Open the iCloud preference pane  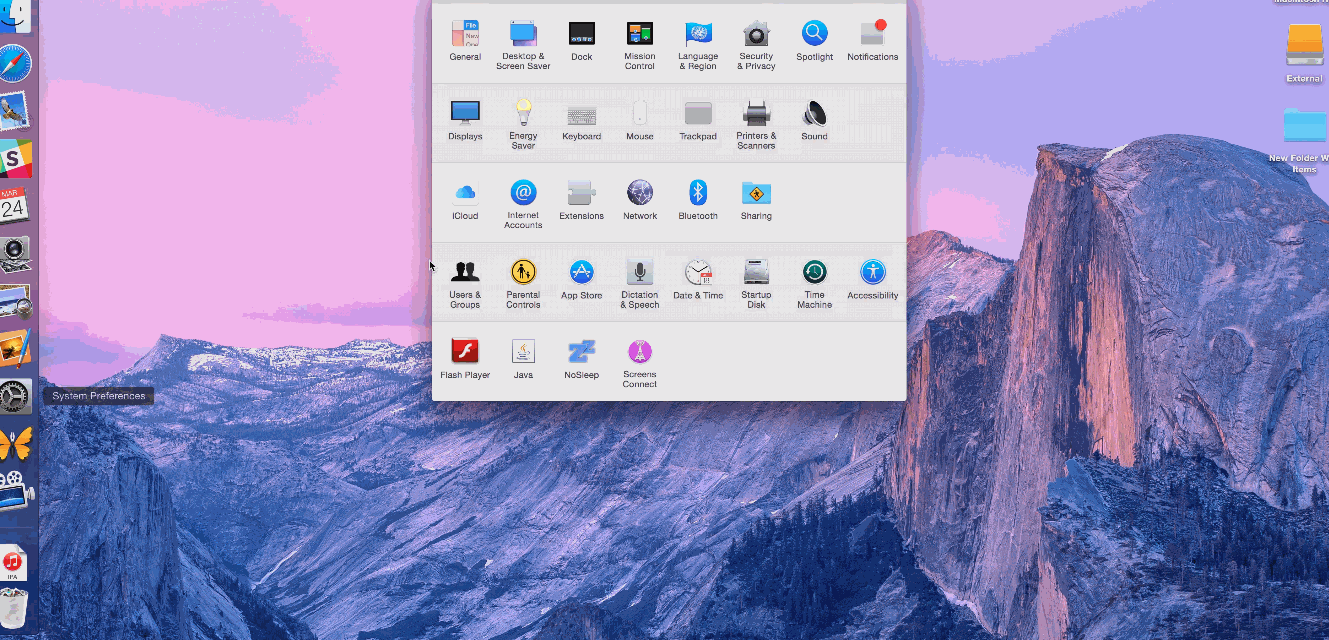(465, 200)
